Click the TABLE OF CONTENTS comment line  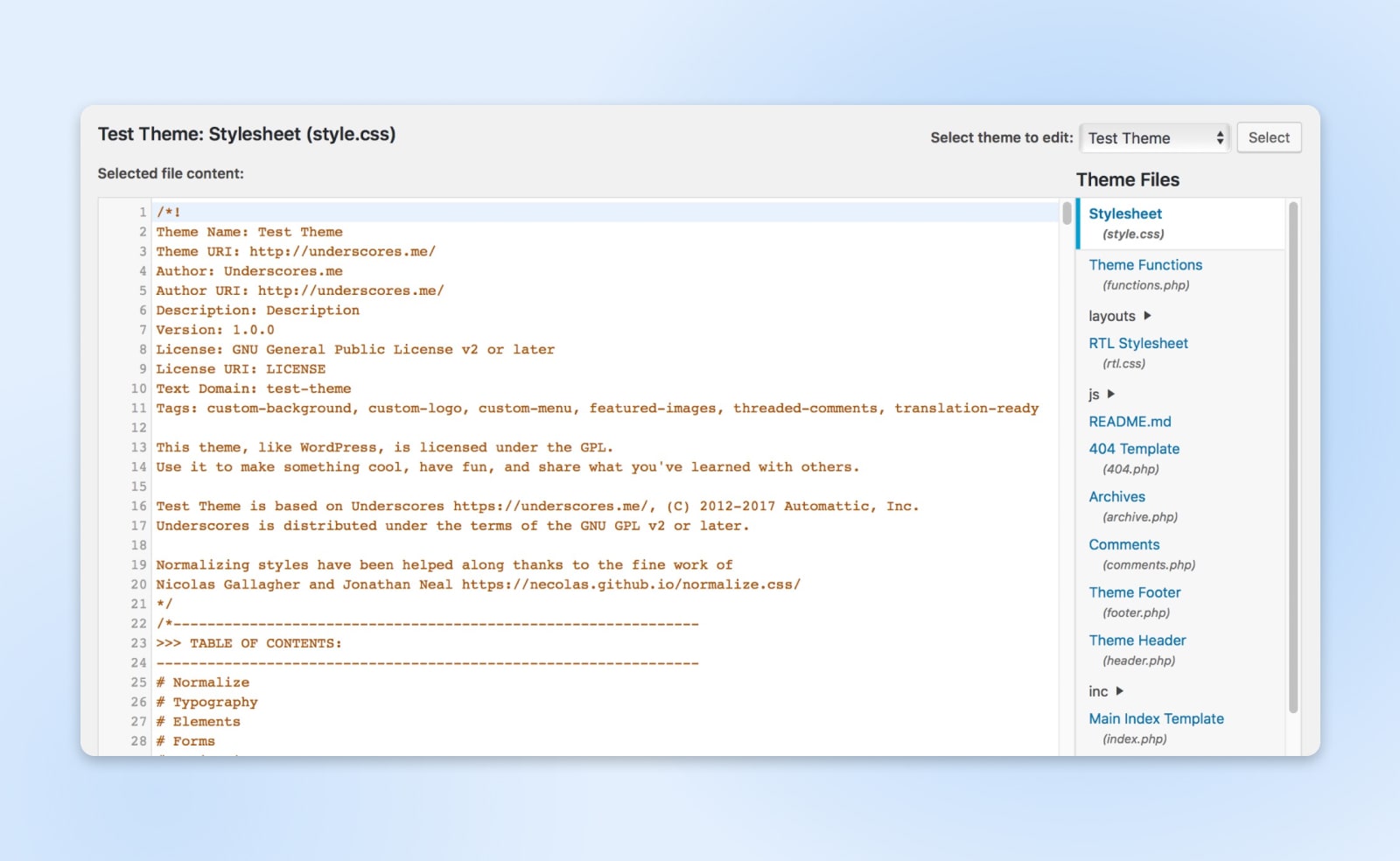point(250,643)
